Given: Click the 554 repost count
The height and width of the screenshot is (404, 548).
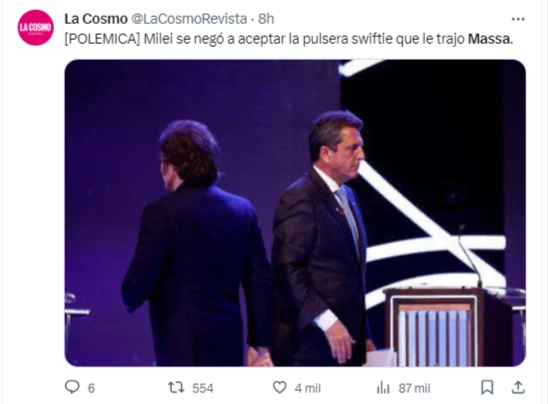Looking at the screenshot, I should point(203,388).
